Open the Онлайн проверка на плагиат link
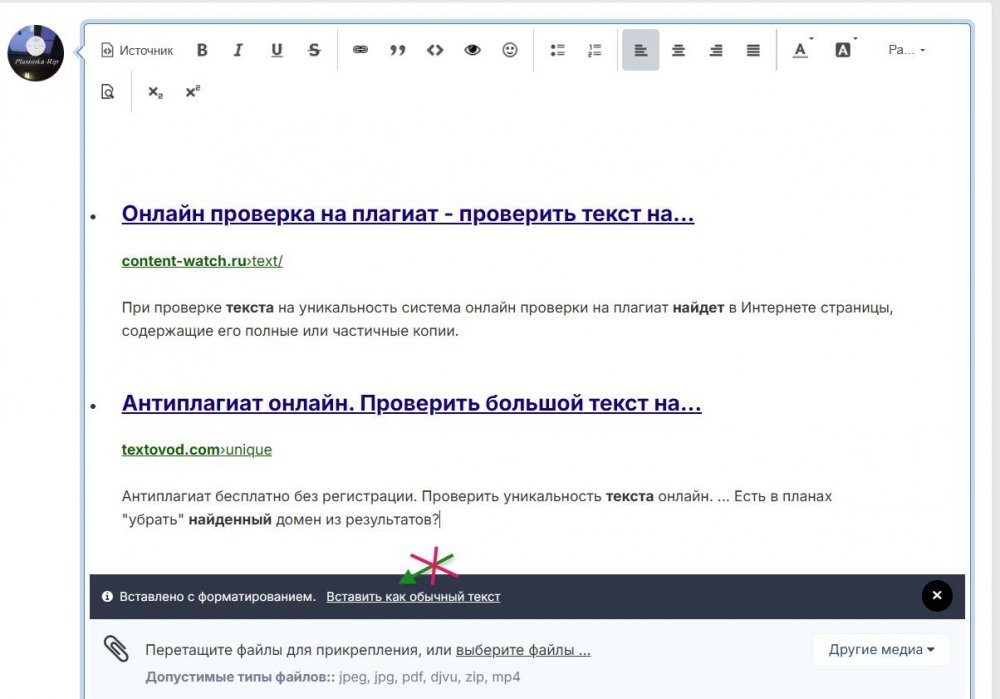 click(408, 214)
